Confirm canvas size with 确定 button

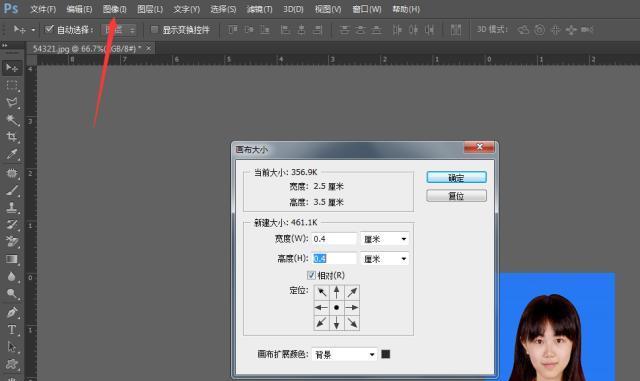coord(456,178)
